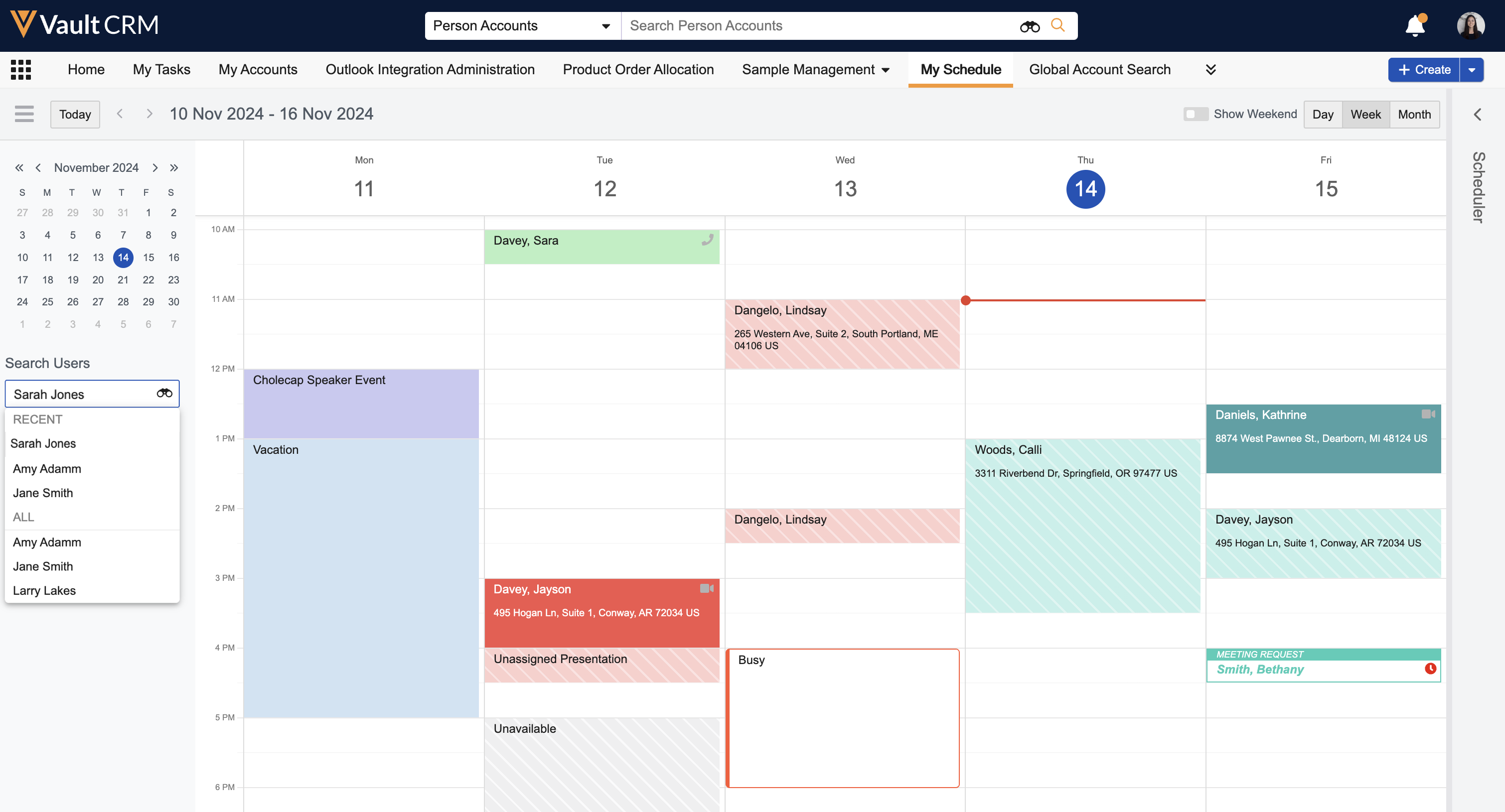Select November 21 in mini calendar

123,280
